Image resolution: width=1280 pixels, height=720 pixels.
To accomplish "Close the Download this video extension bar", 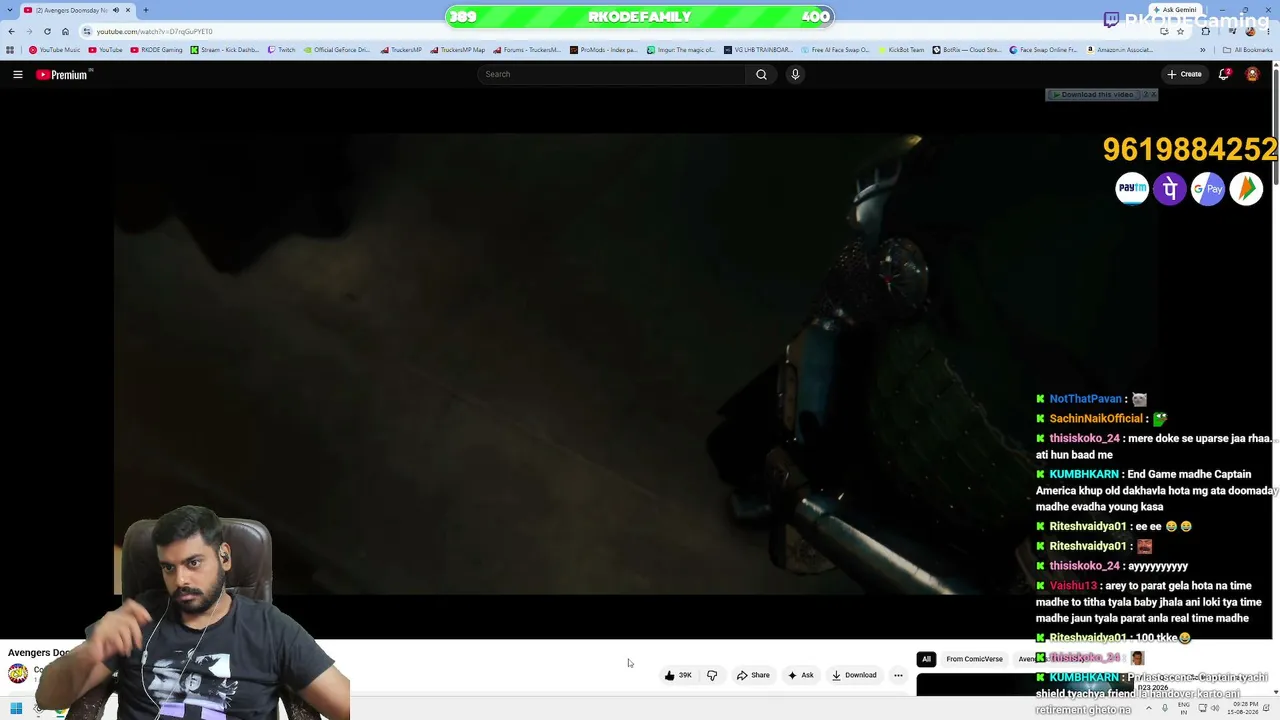I will [x=1152, y=95].
